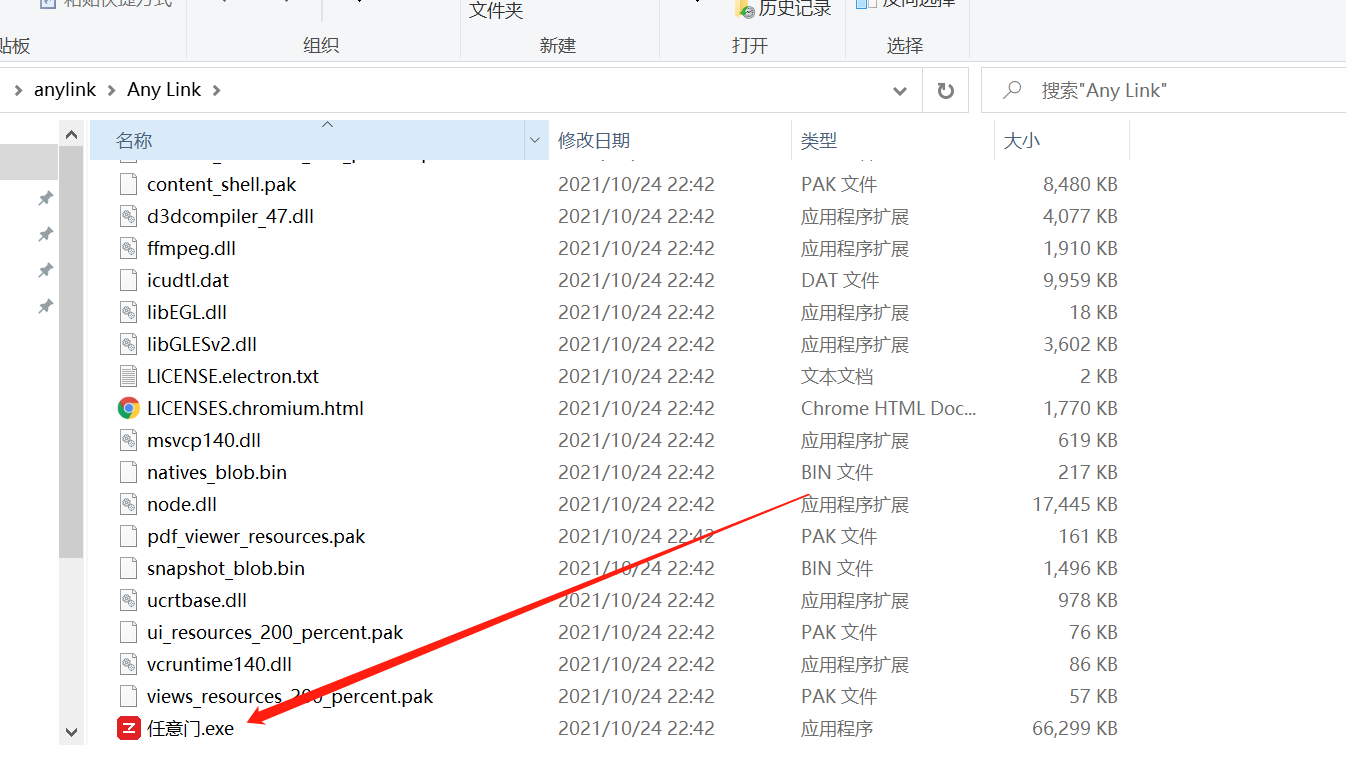1346x774 pixels.
Task: Select the msvcp140.dll icon
Action: click(128, 440)
